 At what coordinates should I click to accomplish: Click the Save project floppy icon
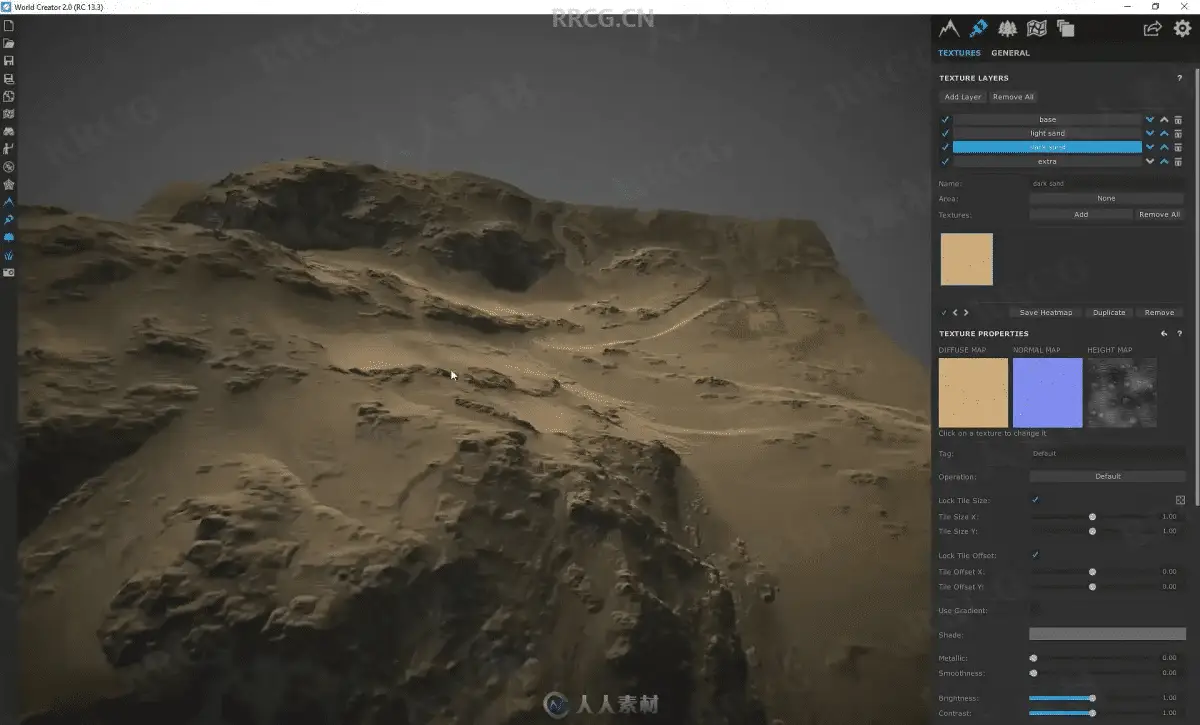(8, 61)
